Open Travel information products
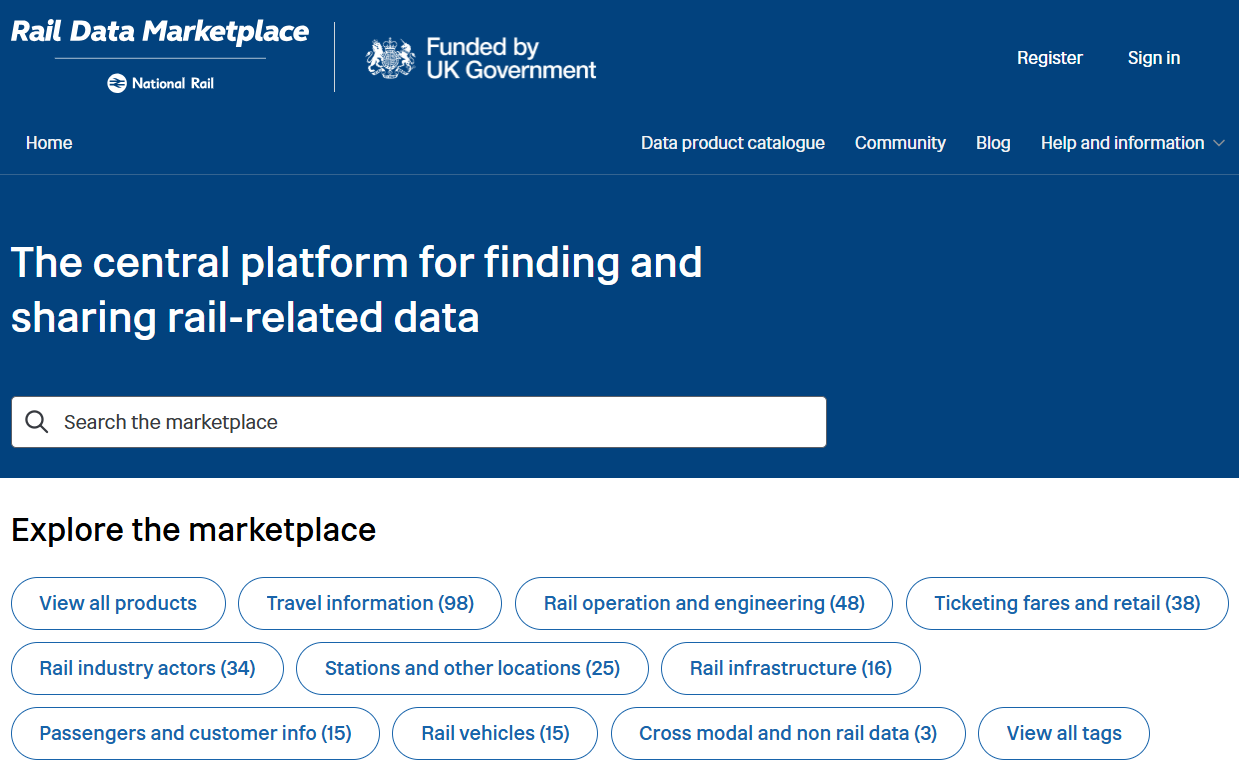This screenshot has height=779, width=1239. [x=369, y=603]
